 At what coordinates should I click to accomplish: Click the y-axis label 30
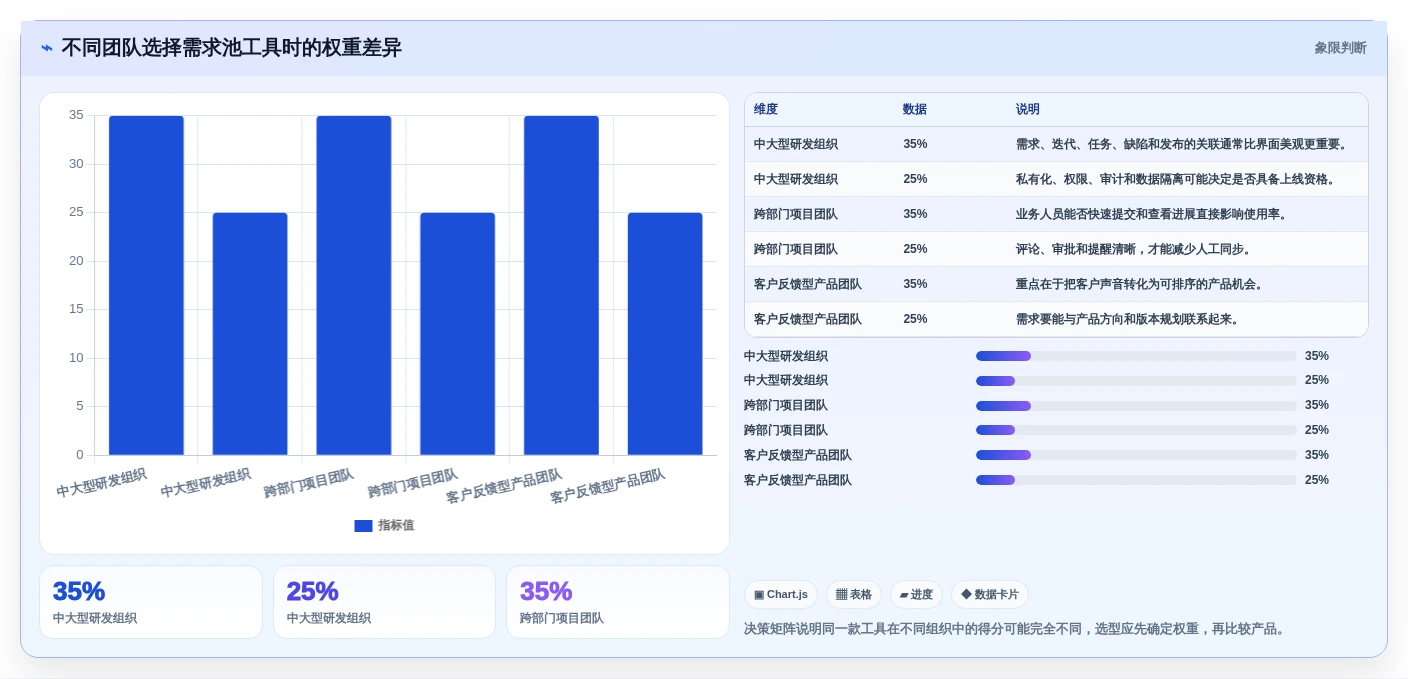pyautogui.click(x=76, y=164)
